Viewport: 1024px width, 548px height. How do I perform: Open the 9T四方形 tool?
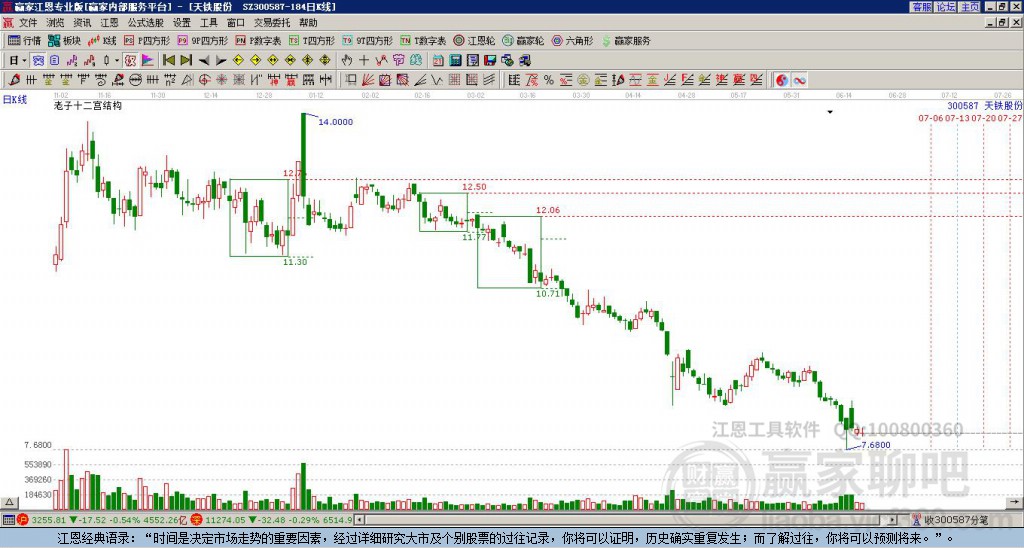click(368, 40)
